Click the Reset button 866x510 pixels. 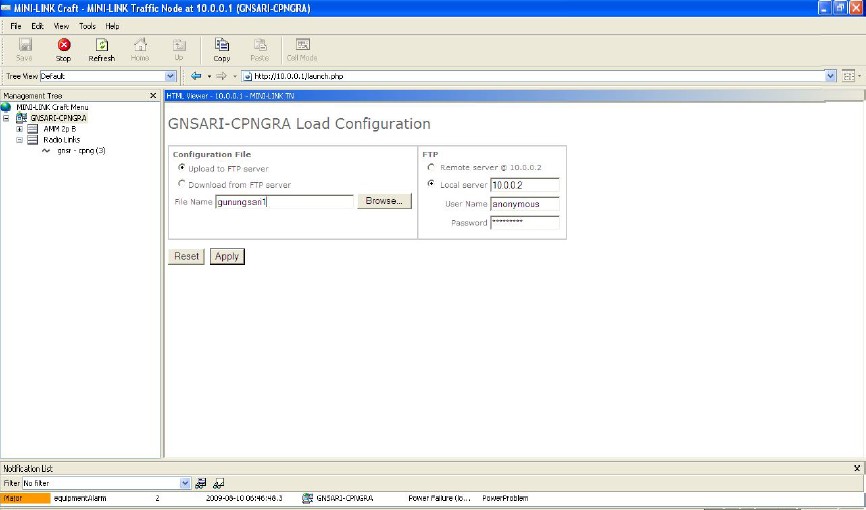[186, 256]
